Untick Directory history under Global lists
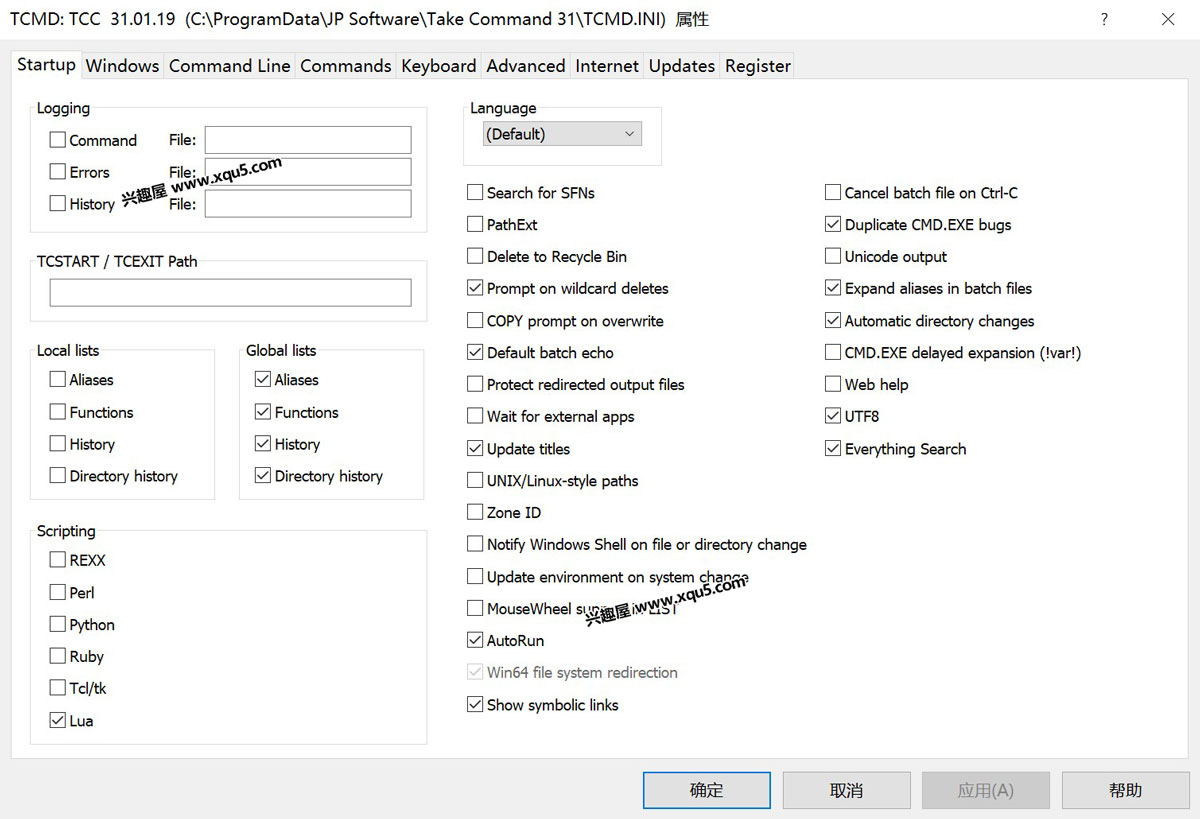Screen dimensions: 1200x819 263,476
